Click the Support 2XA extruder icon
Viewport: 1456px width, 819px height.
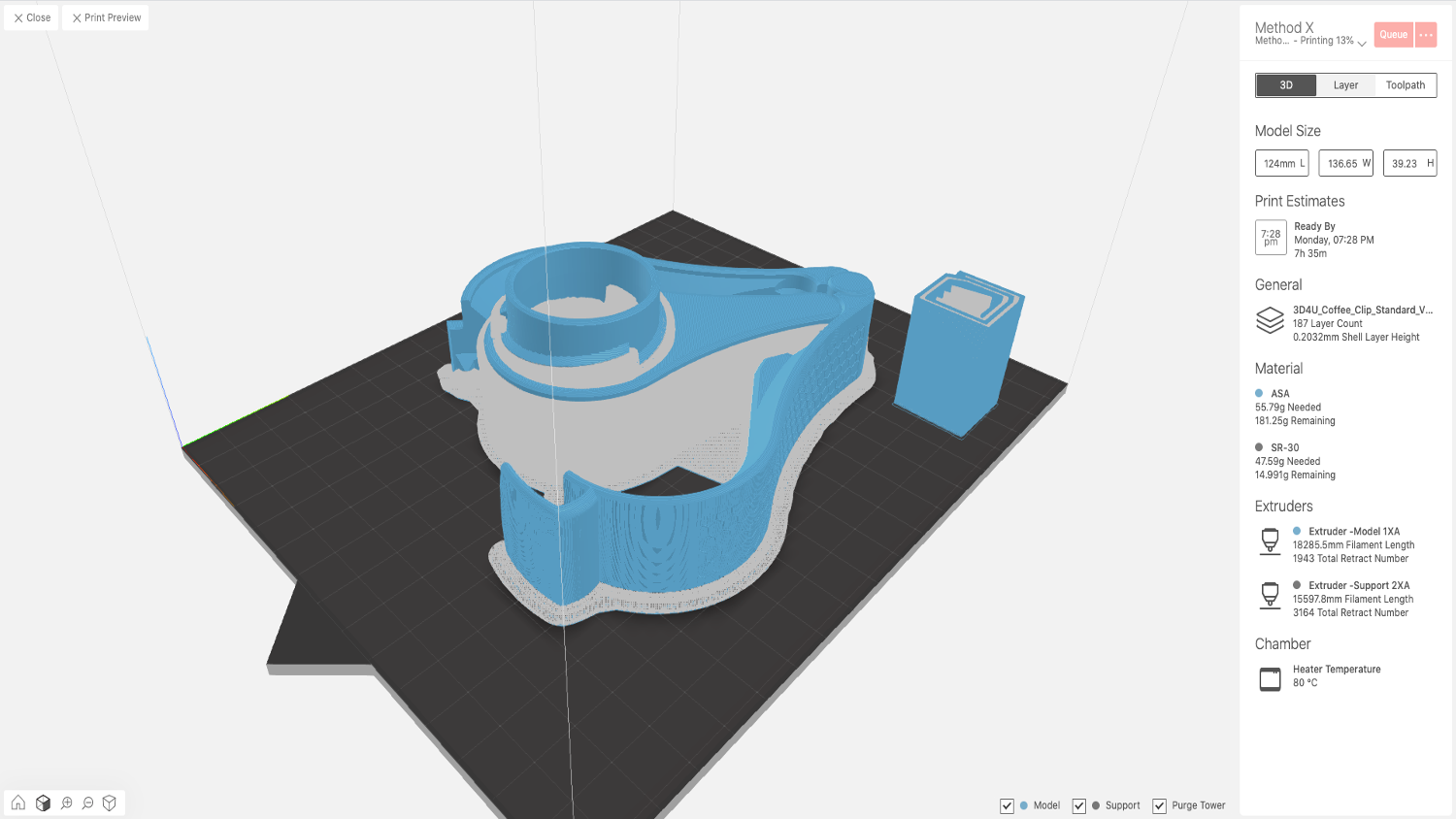[1270, 596]
